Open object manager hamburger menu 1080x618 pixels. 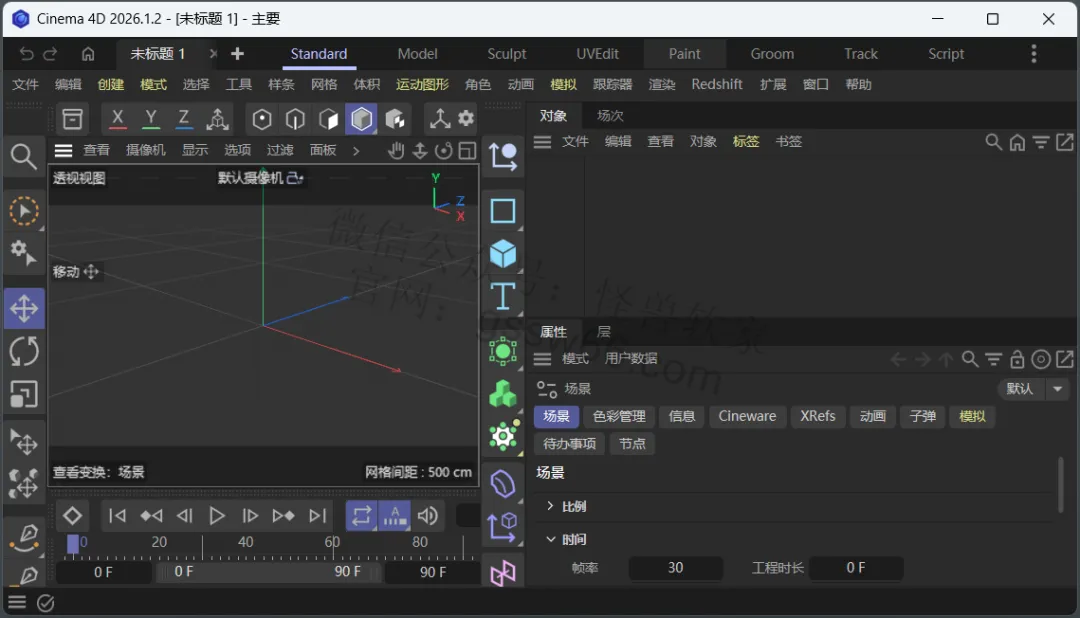(543, 142)
